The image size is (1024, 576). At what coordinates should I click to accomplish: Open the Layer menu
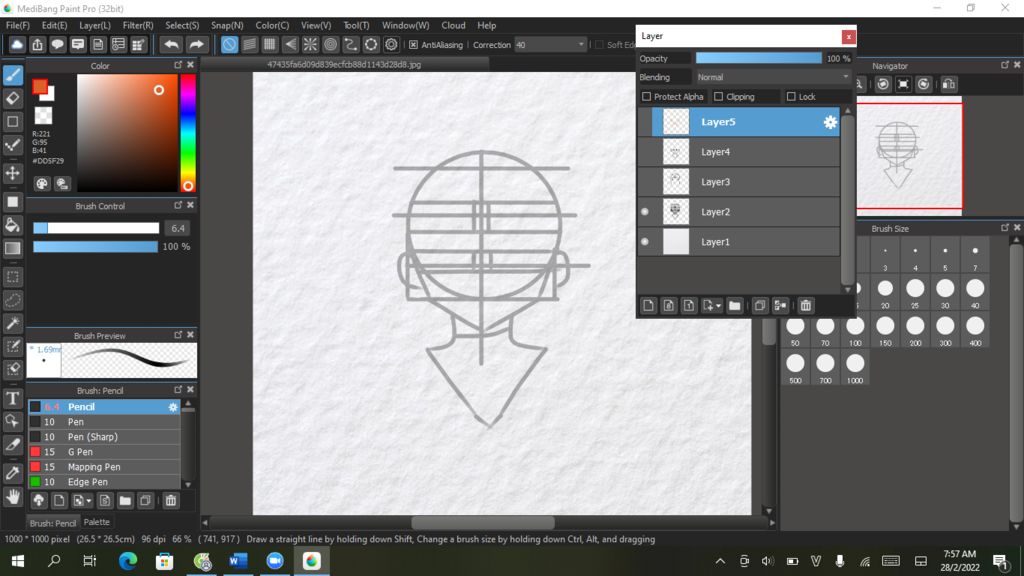tap(95, 25)
